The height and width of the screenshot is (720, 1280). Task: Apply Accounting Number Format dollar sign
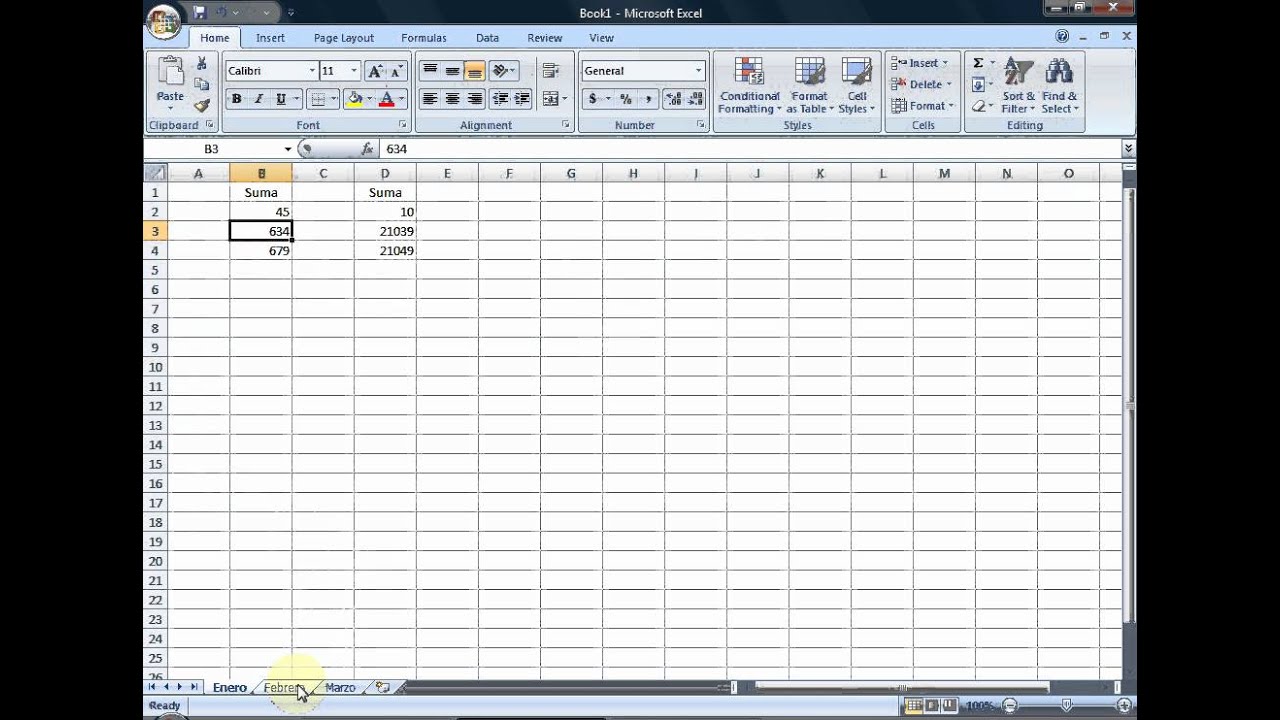click(x=593, y=99)
